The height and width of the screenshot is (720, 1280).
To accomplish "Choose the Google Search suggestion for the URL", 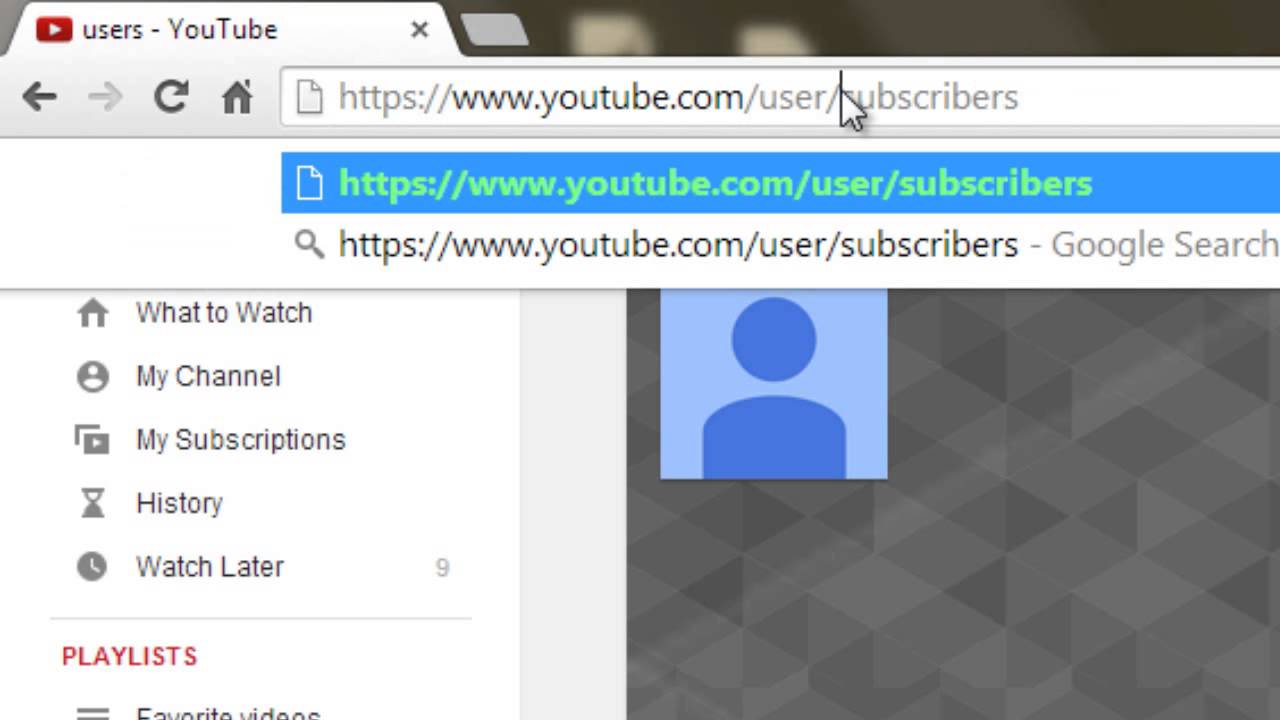I will point(780,244).
